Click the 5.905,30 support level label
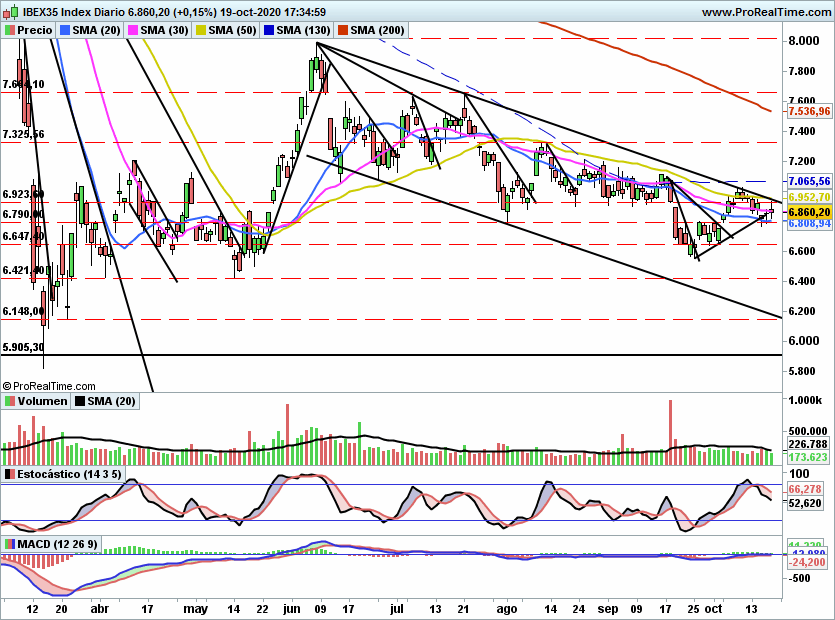The width and height of the screenshot is (835, 620). click(x=23, y=347)
